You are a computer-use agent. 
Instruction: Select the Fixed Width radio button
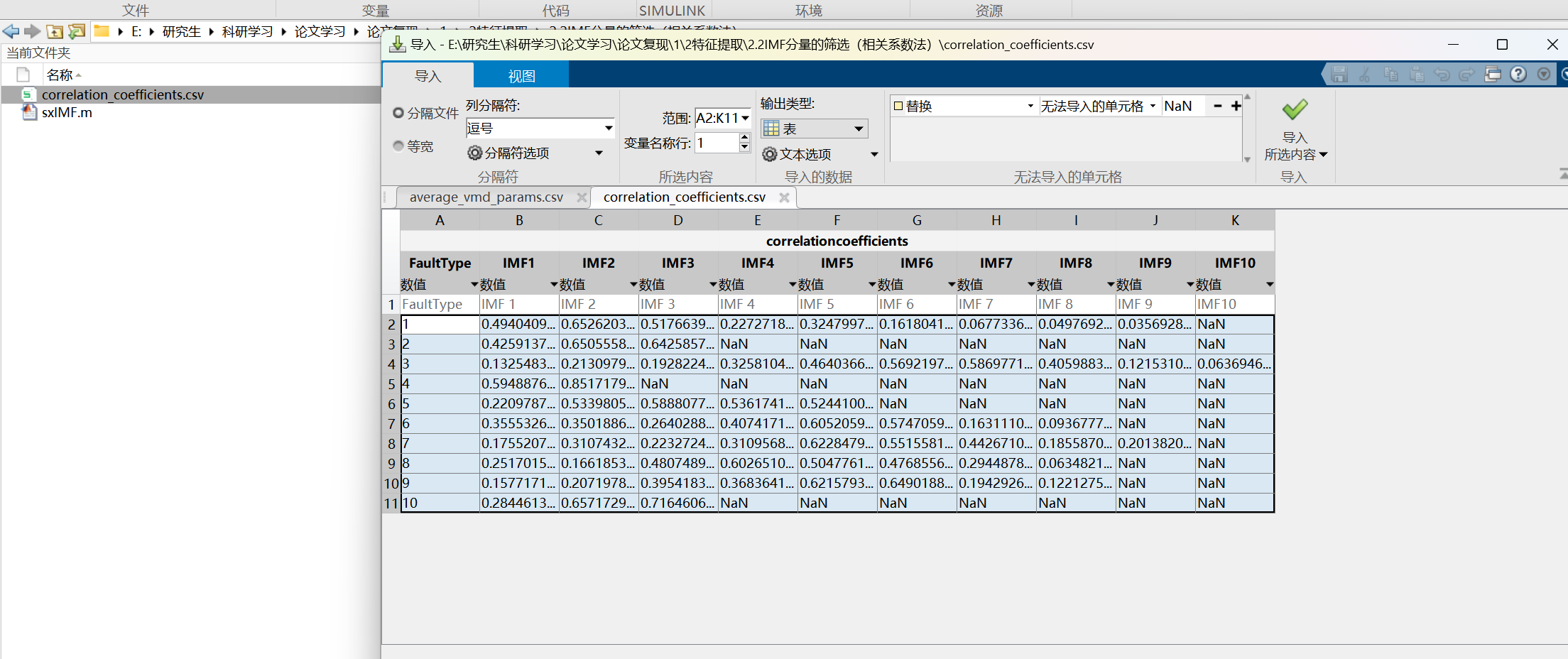point(398,146)
